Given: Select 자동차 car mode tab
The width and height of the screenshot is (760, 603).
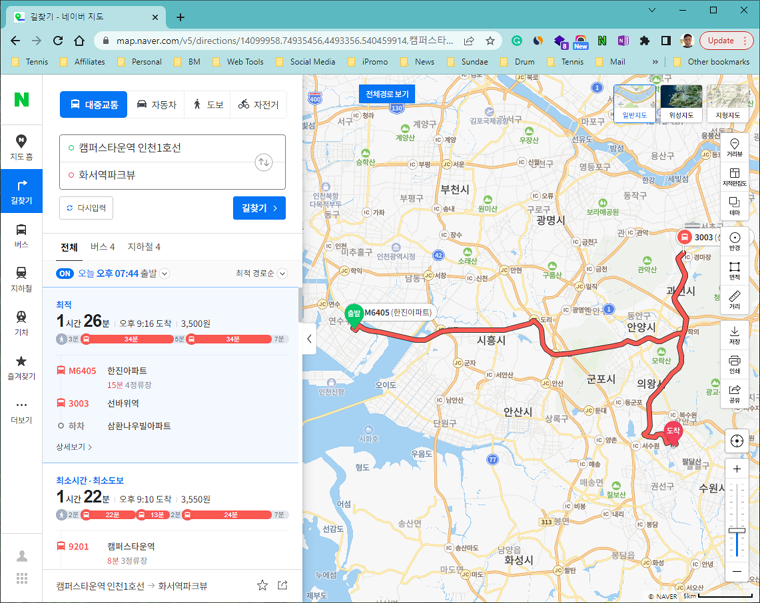Looking at the screenshot, I should (x=156, y=104).
